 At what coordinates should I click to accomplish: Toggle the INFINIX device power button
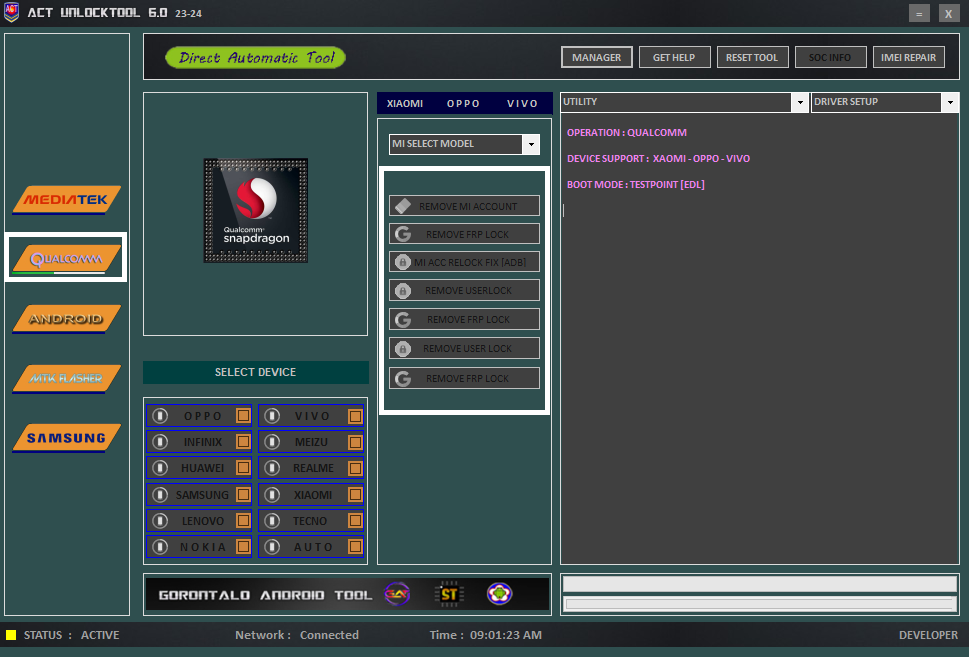[160, 442]
